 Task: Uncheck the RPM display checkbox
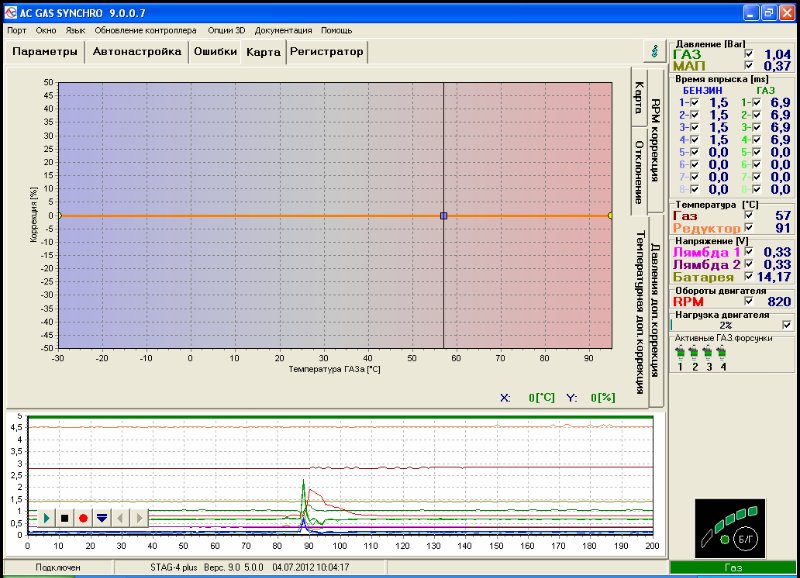pos(749,300)
